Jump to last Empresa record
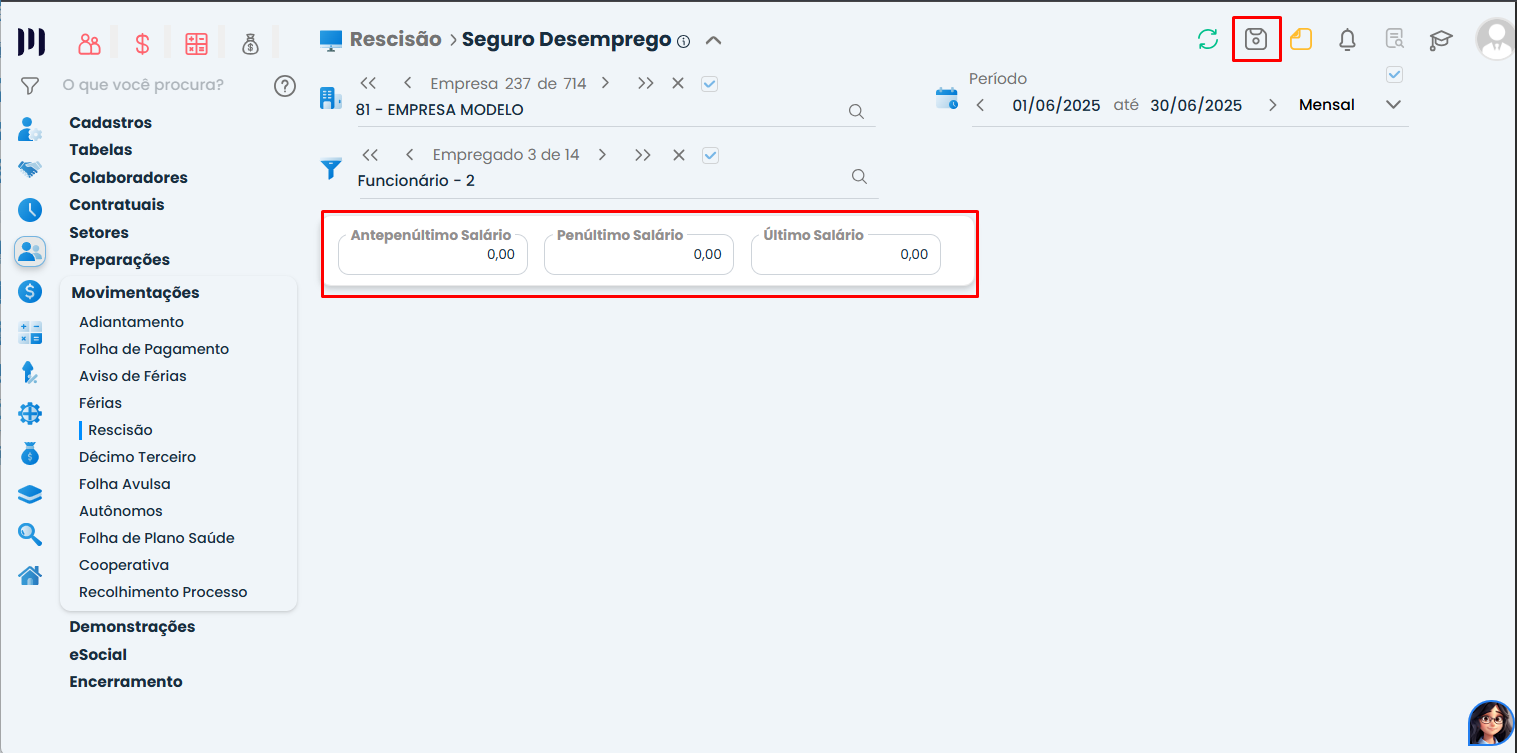The height and width of the screenshot is (753, 1517). tap(645, 84)
